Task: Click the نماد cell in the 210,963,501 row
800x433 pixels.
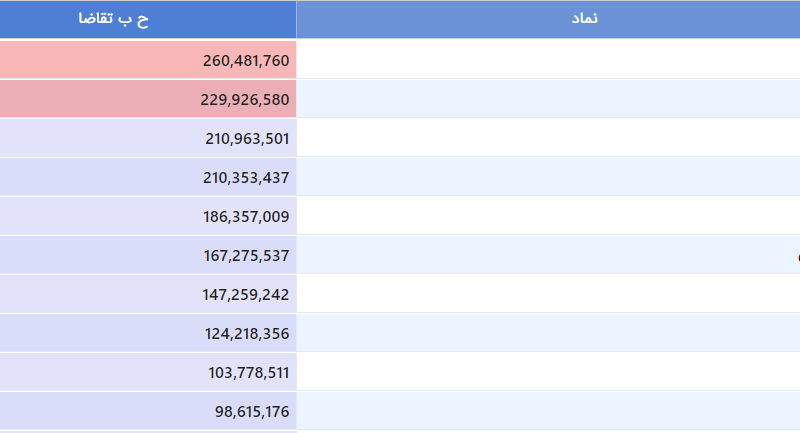Action: pyautogui.click(x=548, y=138)
